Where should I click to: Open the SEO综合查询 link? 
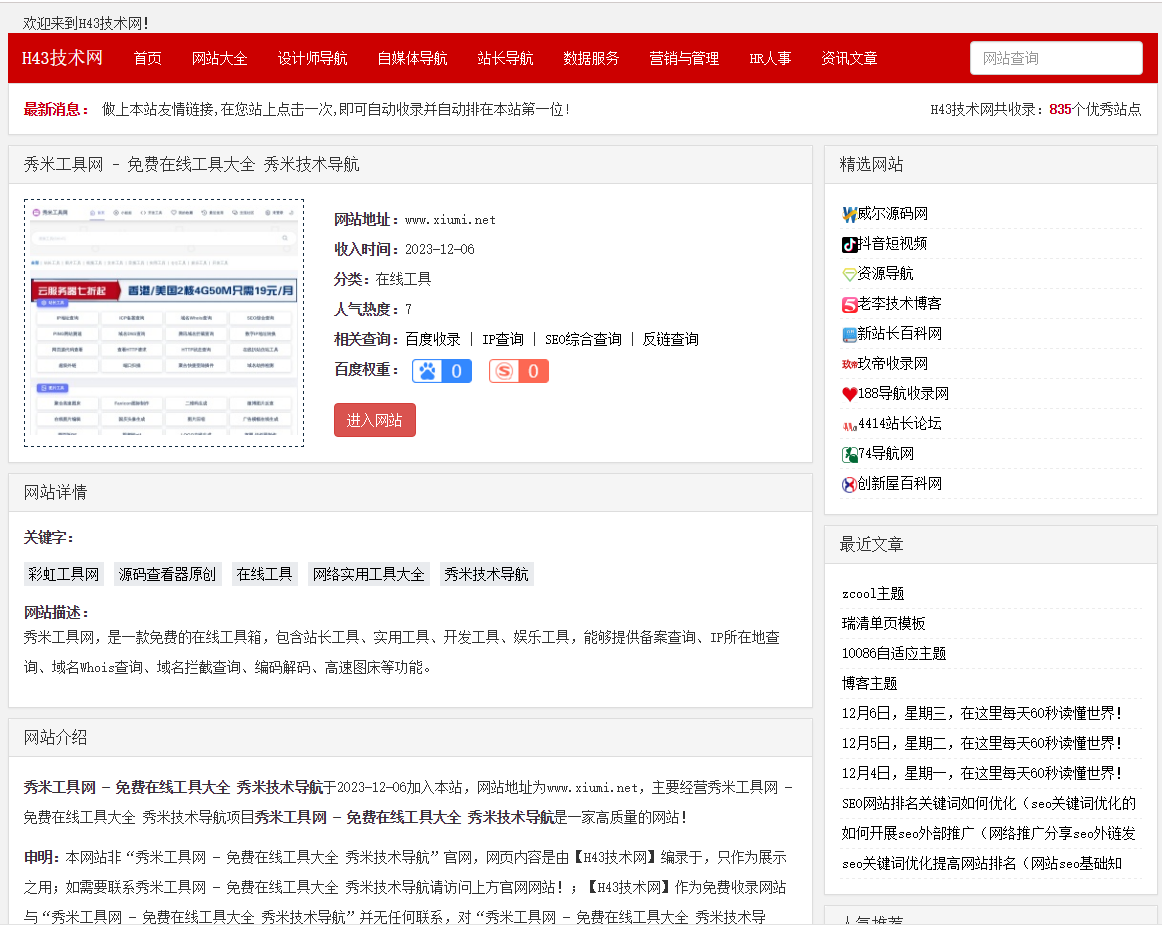(582, 339)
